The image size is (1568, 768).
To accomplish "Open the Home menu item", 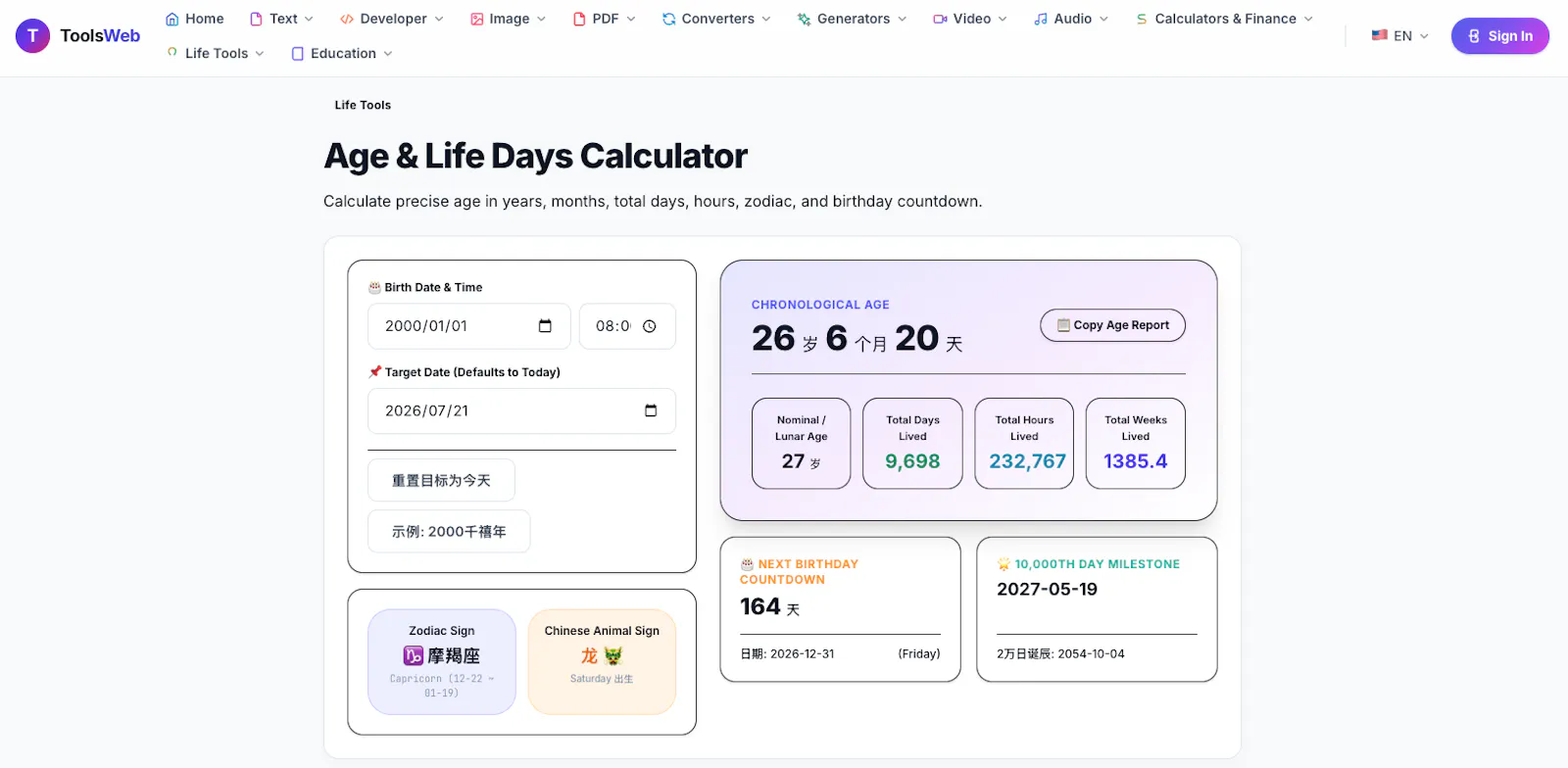I will coord(195,19).
